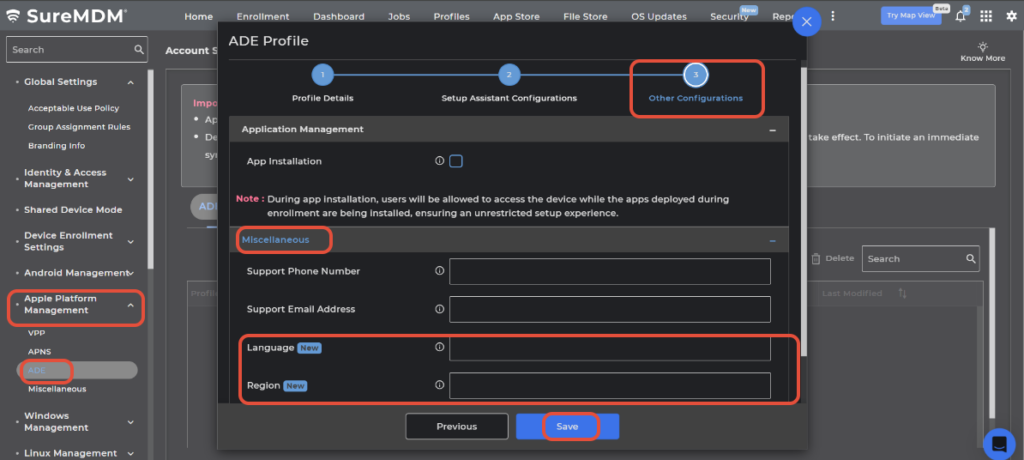Open the Enrollment top menu
The height and width of the screenshot is (460, 1024).
coord(263,17)
